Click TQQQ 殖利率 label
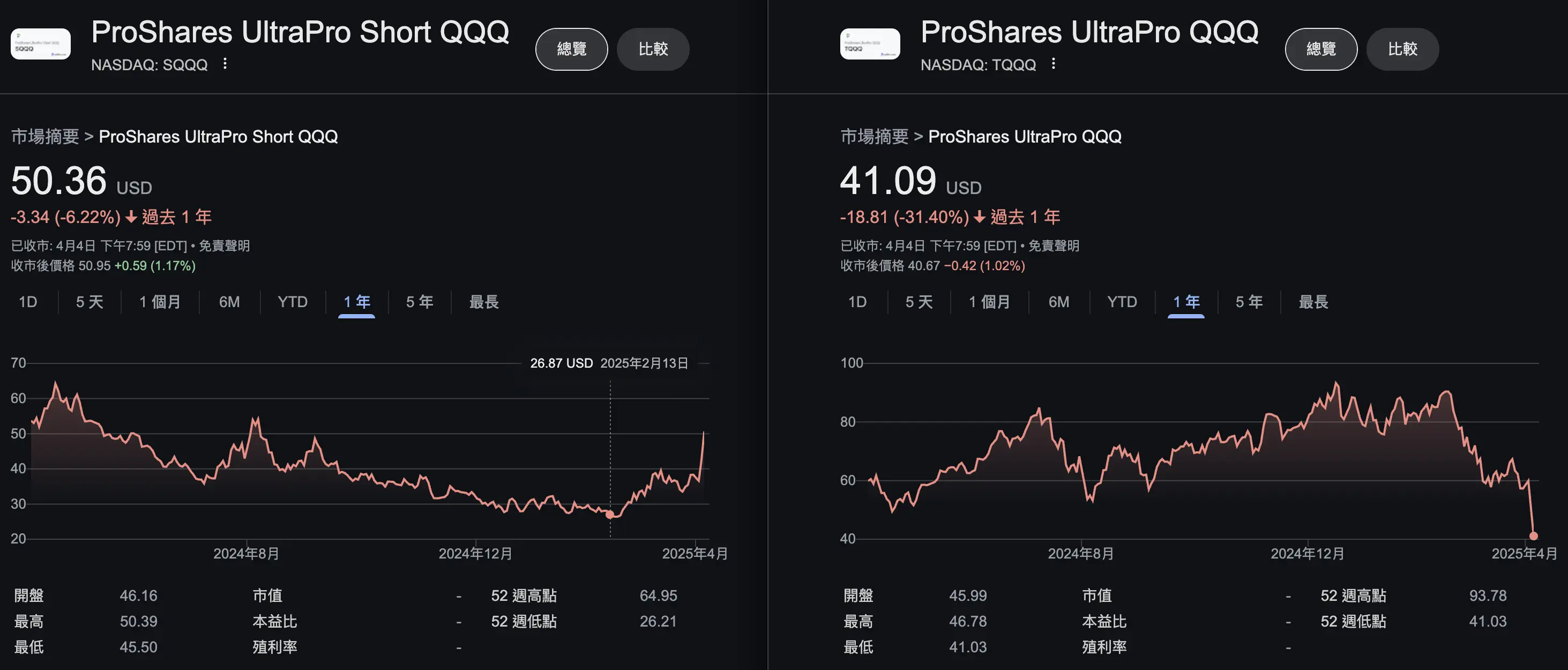 (1105, 647)
